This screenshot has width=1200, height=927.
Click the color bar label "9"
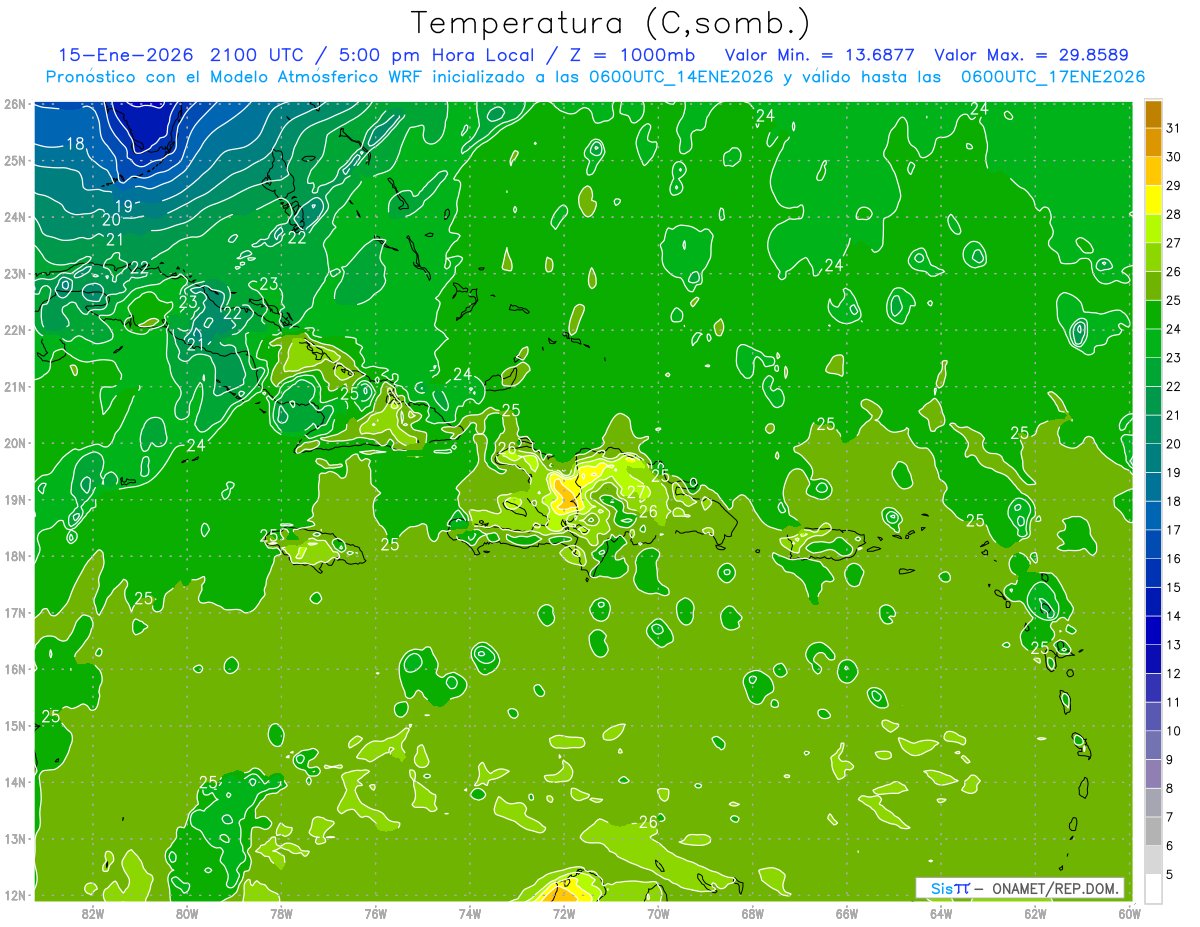[1170, 760]
